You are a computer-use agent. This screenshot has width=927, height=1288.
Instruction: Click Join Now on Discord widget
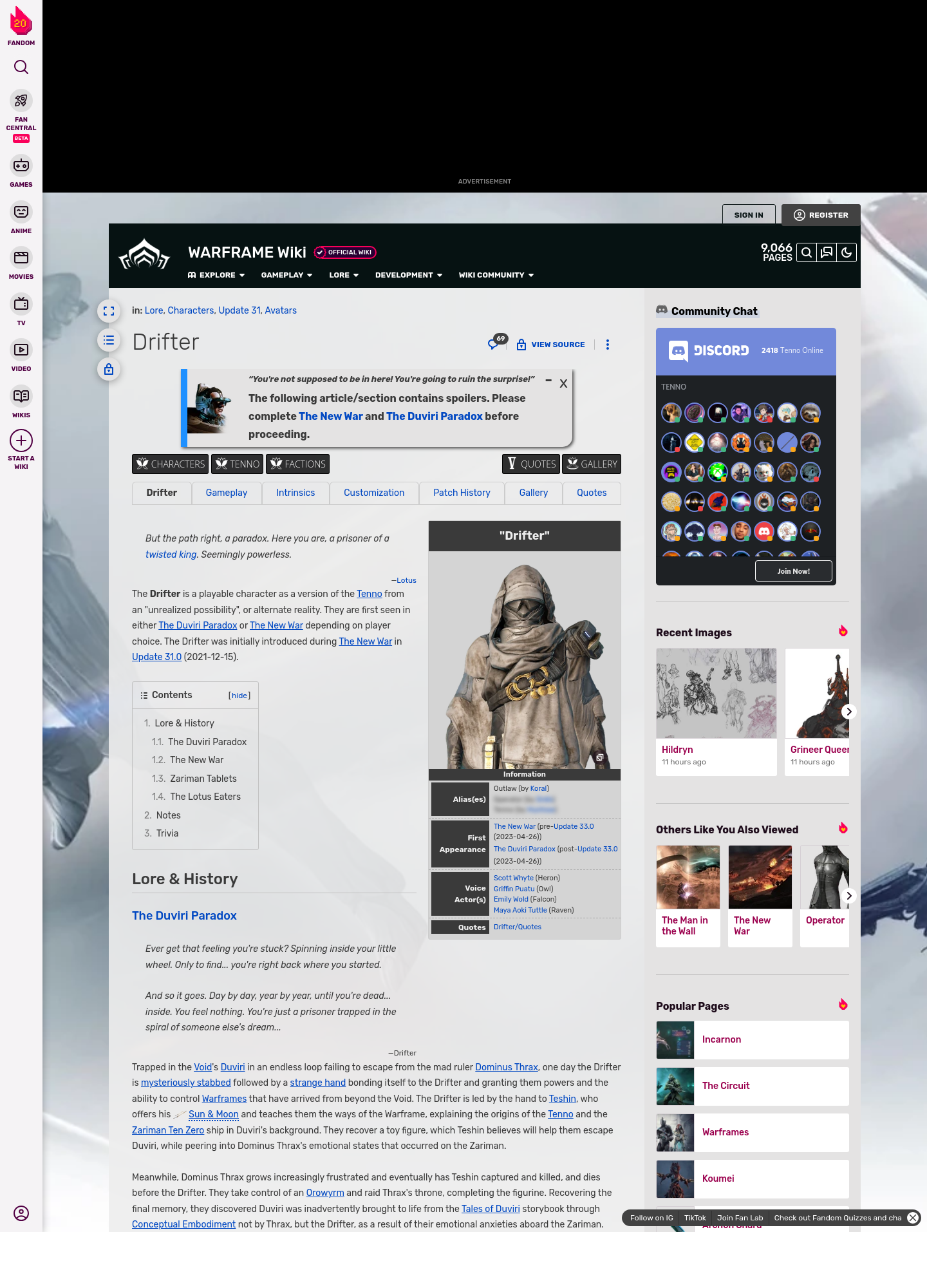pyautogui.click(x=793, y=571)
